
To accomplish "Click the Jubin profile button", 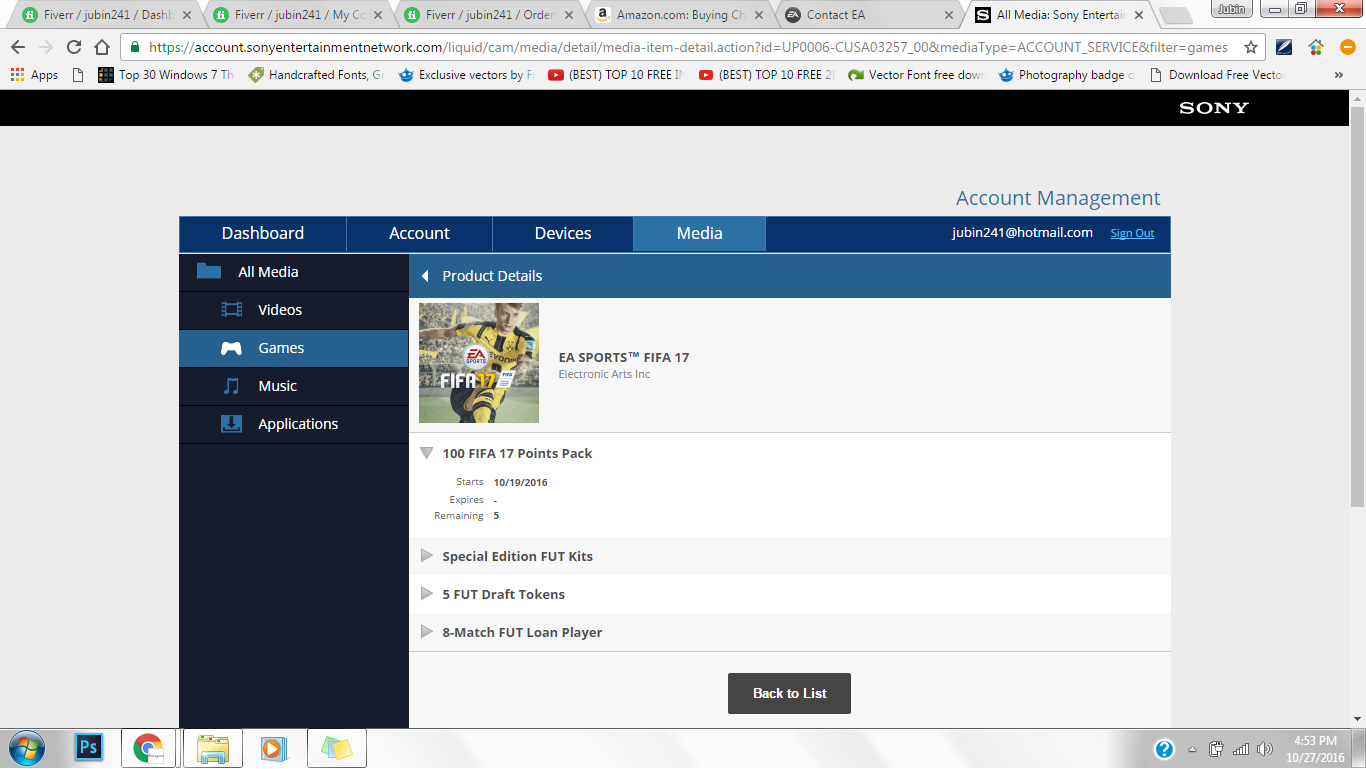I will [1232, 9].
